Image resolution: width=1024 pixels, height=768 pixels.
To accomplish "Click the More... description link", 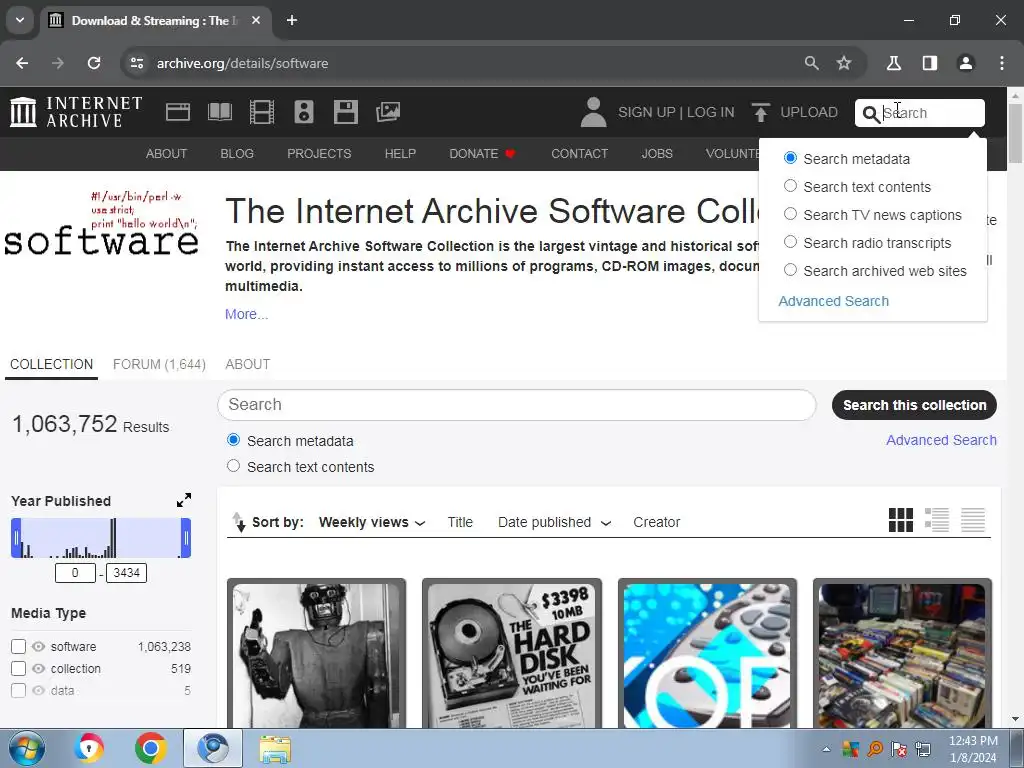I will [246, 314].
